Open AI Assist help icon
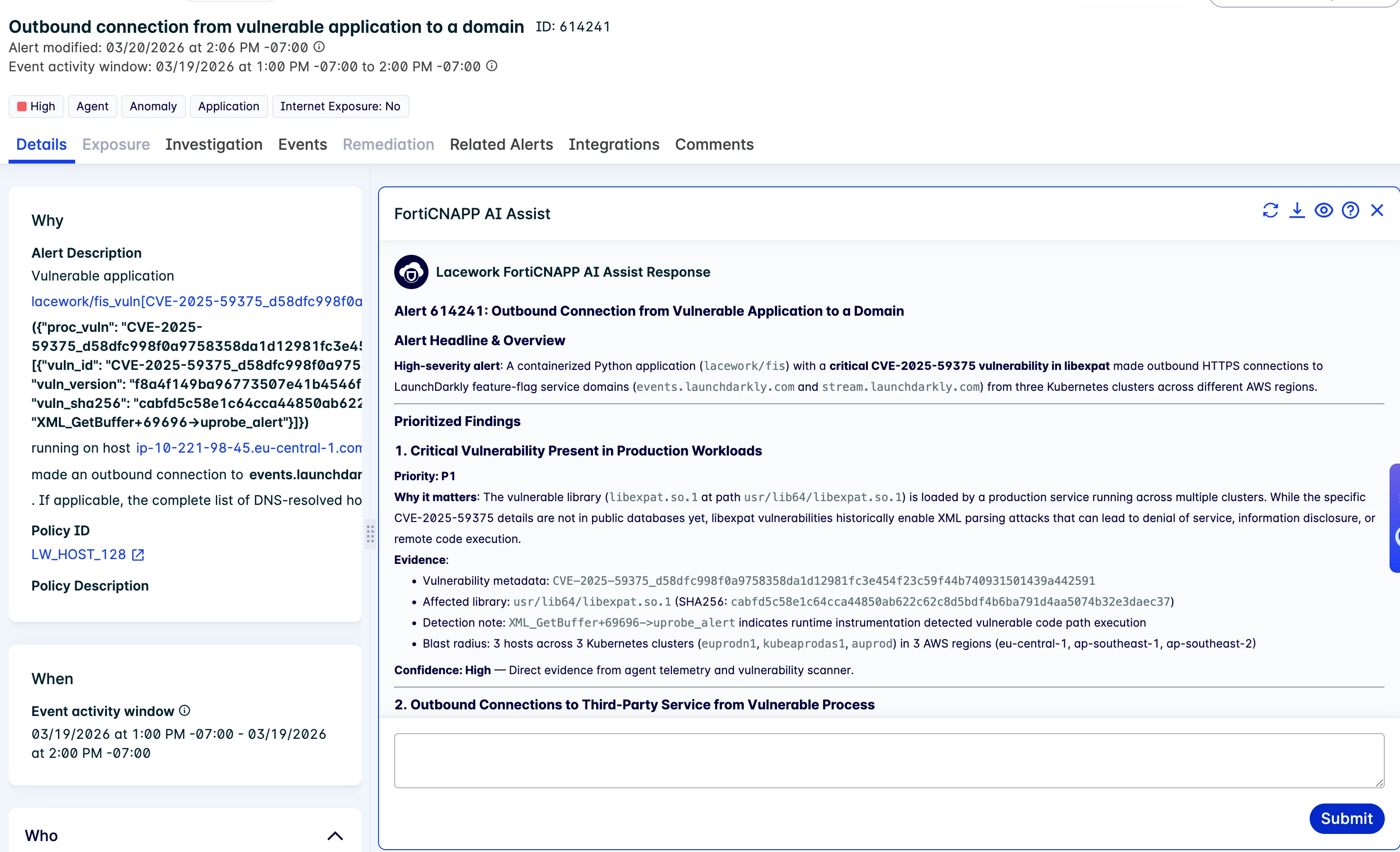1400x852 pixels. pos(1351,211)
